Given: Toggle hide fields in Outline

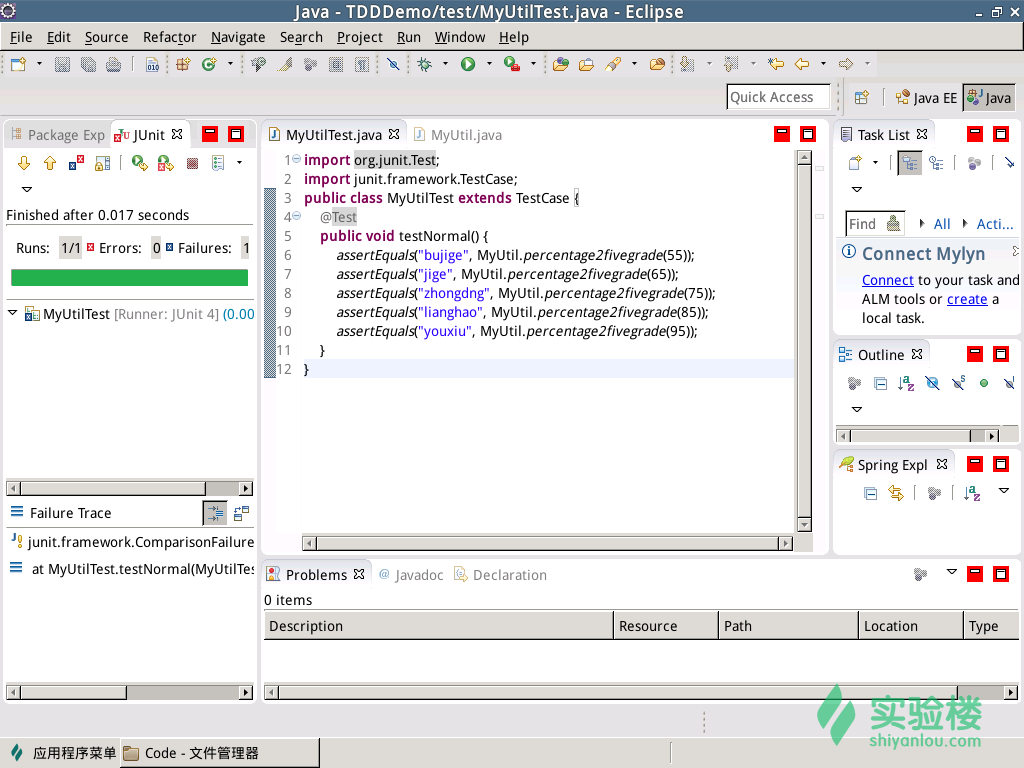Looking at the screenshot, I should click(933, 383).
